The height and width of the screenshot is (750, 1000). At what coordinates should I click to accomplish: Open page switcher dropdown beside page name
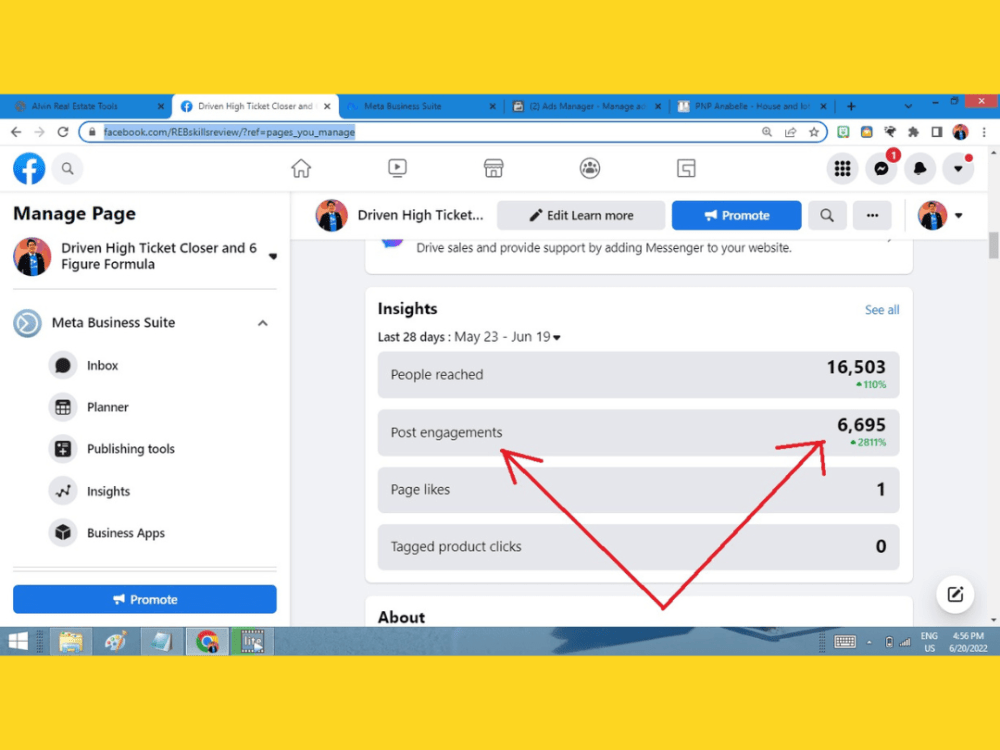[273, 256]
